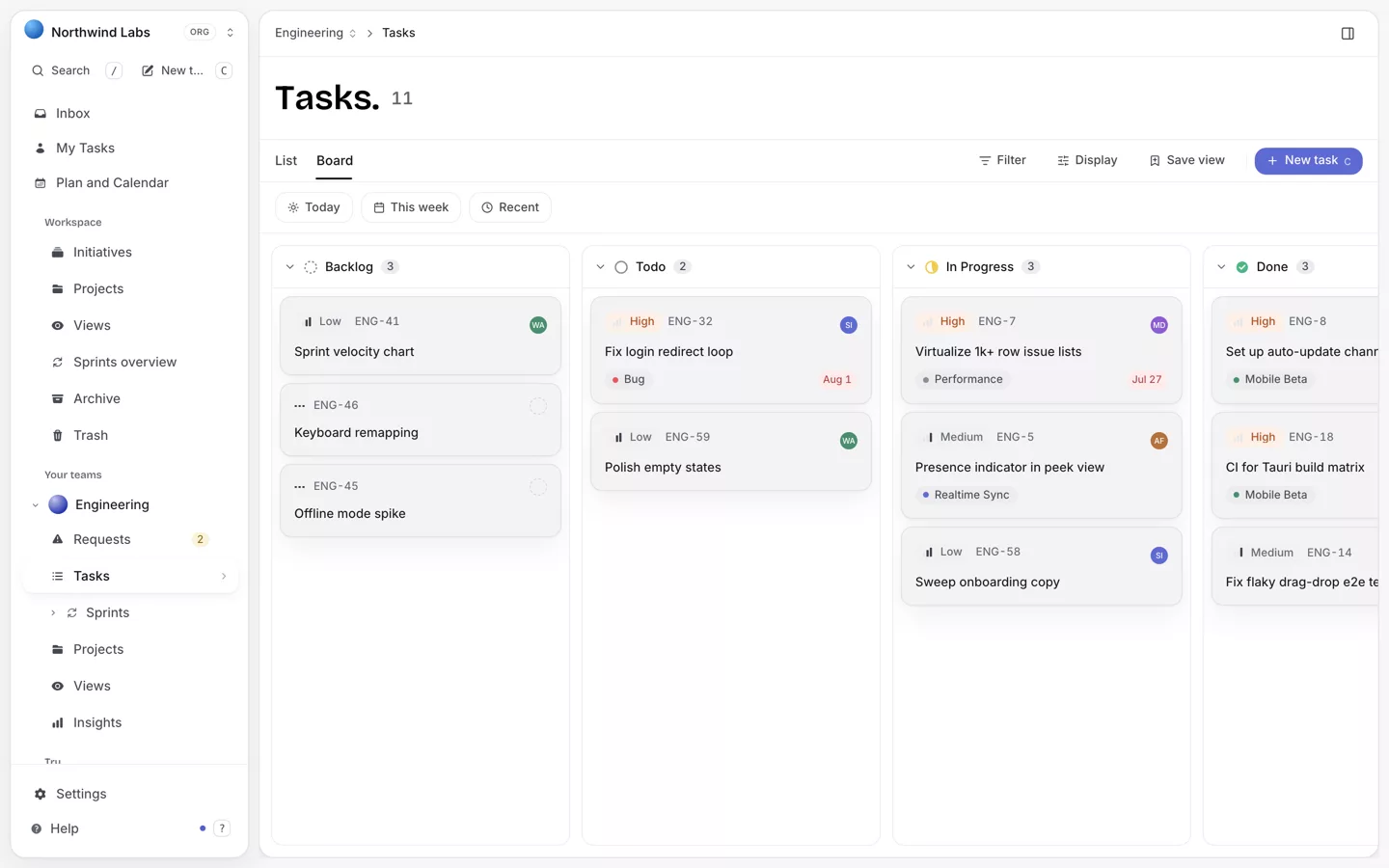Open the Sweep onboarding copy card
The image size is (1389, 868).
pyautogui.click(x=1042, y=566)
